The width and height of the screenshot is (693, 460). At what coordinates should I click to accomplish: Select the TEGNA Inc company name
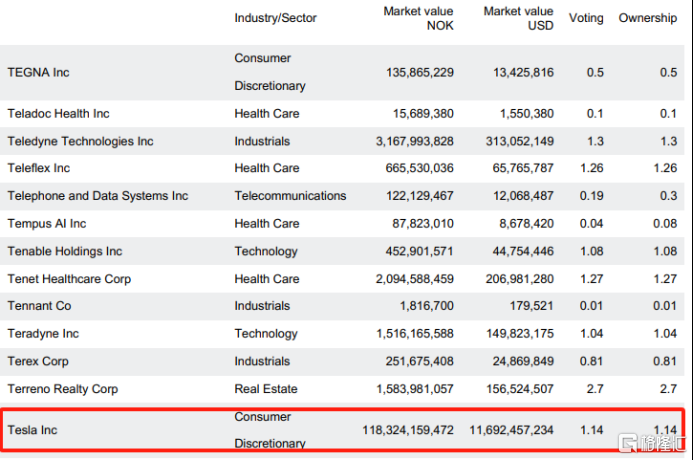38,72
